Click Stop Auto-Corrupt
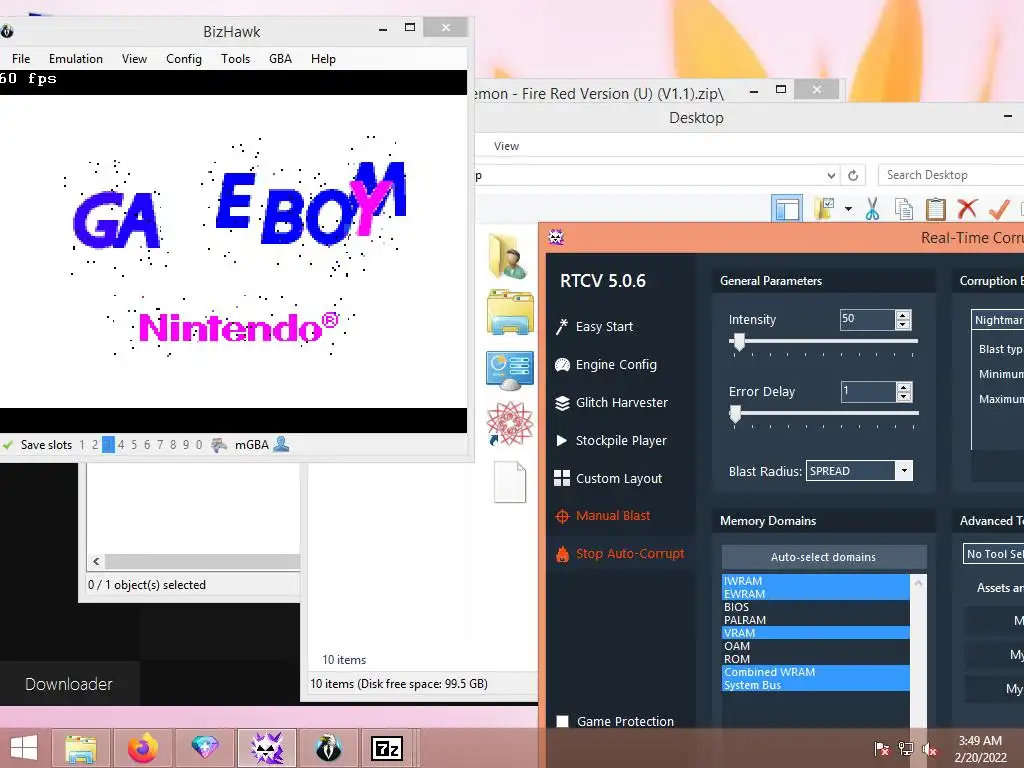Viewport: 1024px width, 768px height. (x=619, y=554)
